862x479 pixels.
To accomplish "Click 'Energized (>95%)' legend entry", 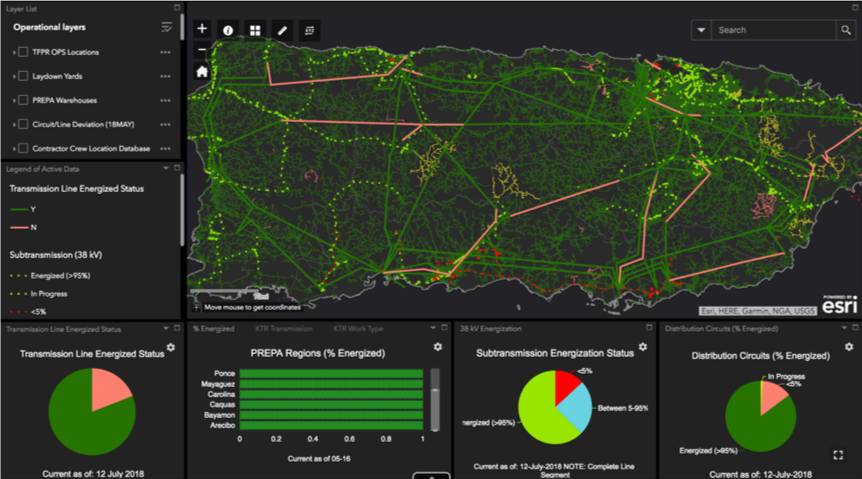I will 60,276.
